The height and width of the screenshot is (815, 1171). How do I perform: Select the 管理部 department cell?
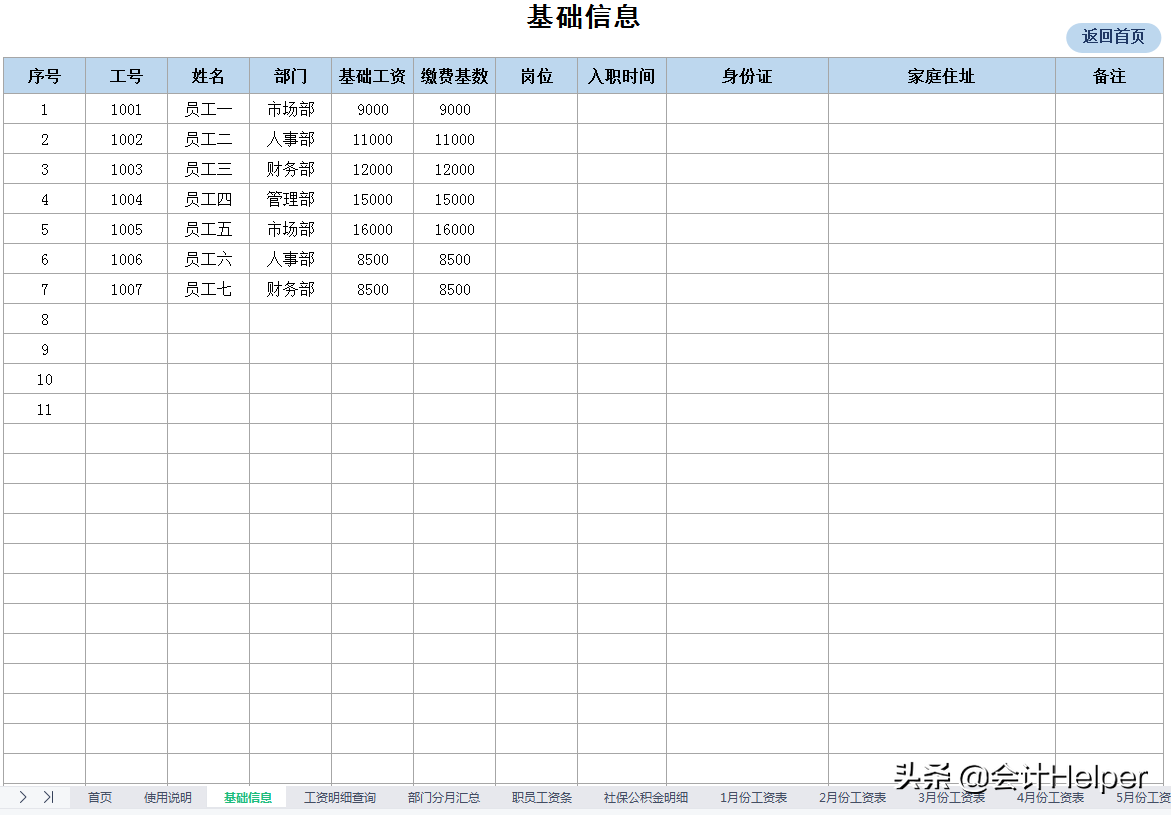pos(291,199)
